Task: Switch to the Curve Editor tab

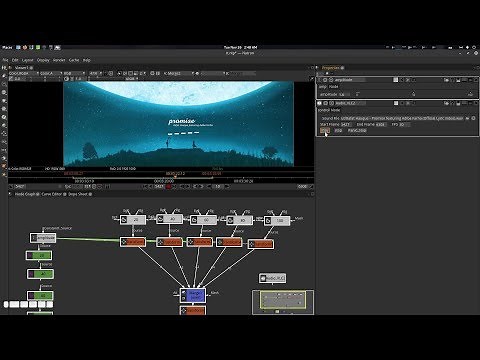Action: pos(52,194)
